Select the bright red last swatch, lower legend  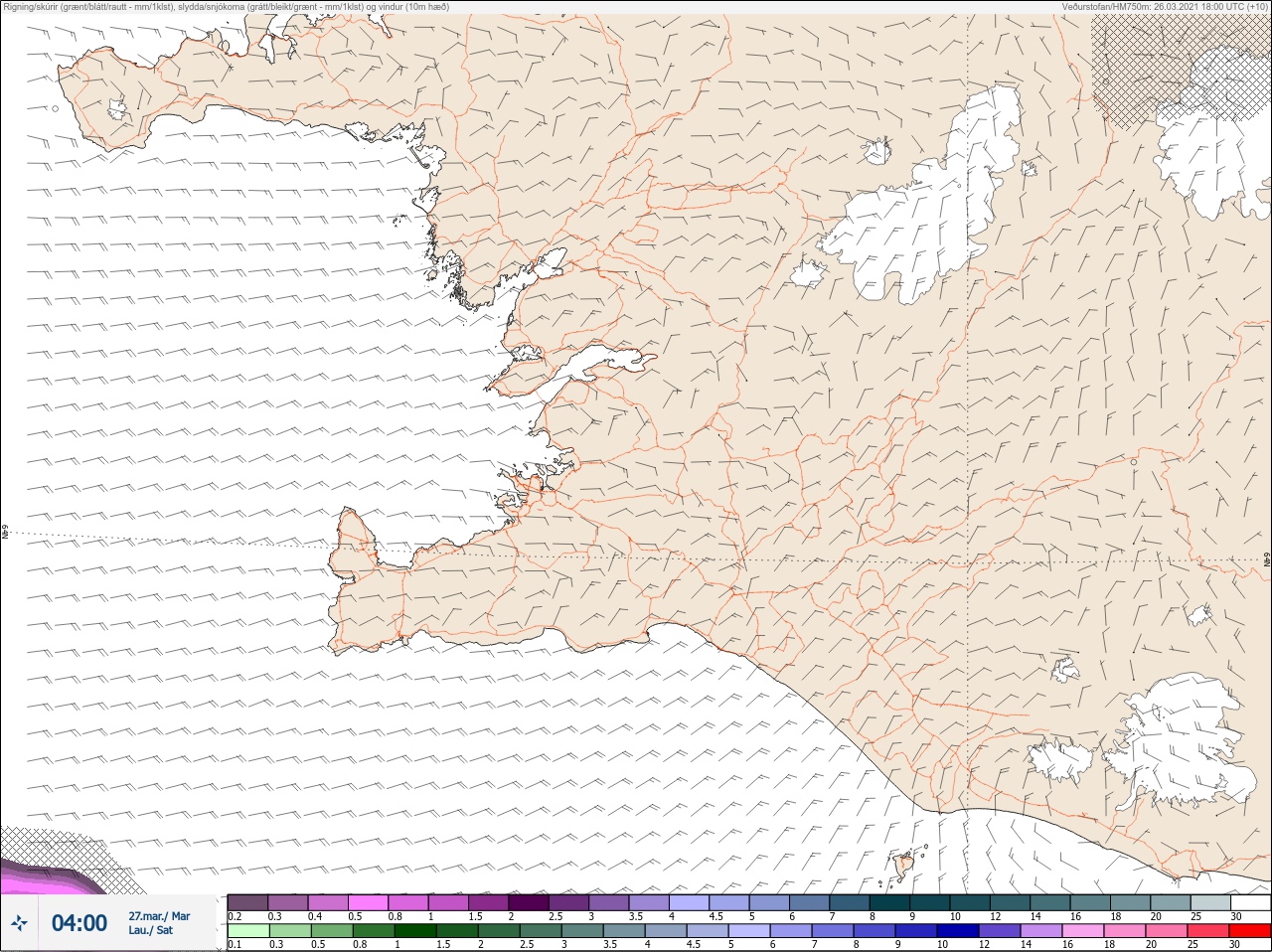1250,931
